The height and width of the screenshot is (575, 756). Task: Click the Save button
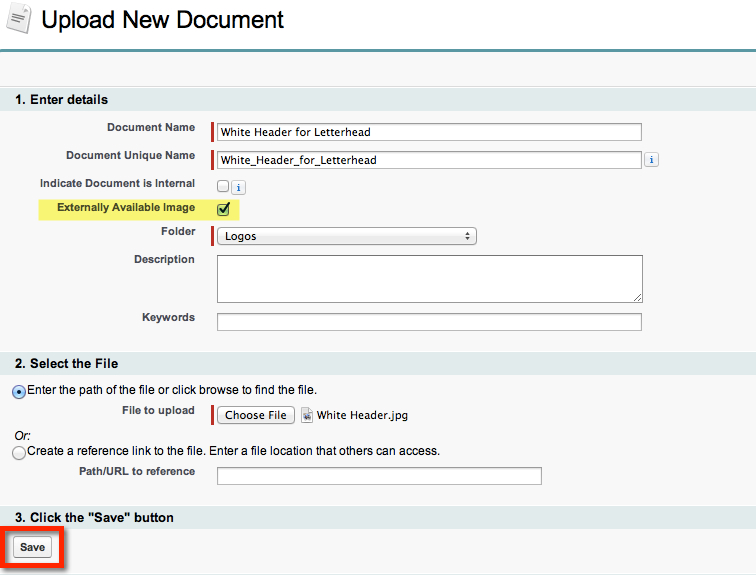32,547
